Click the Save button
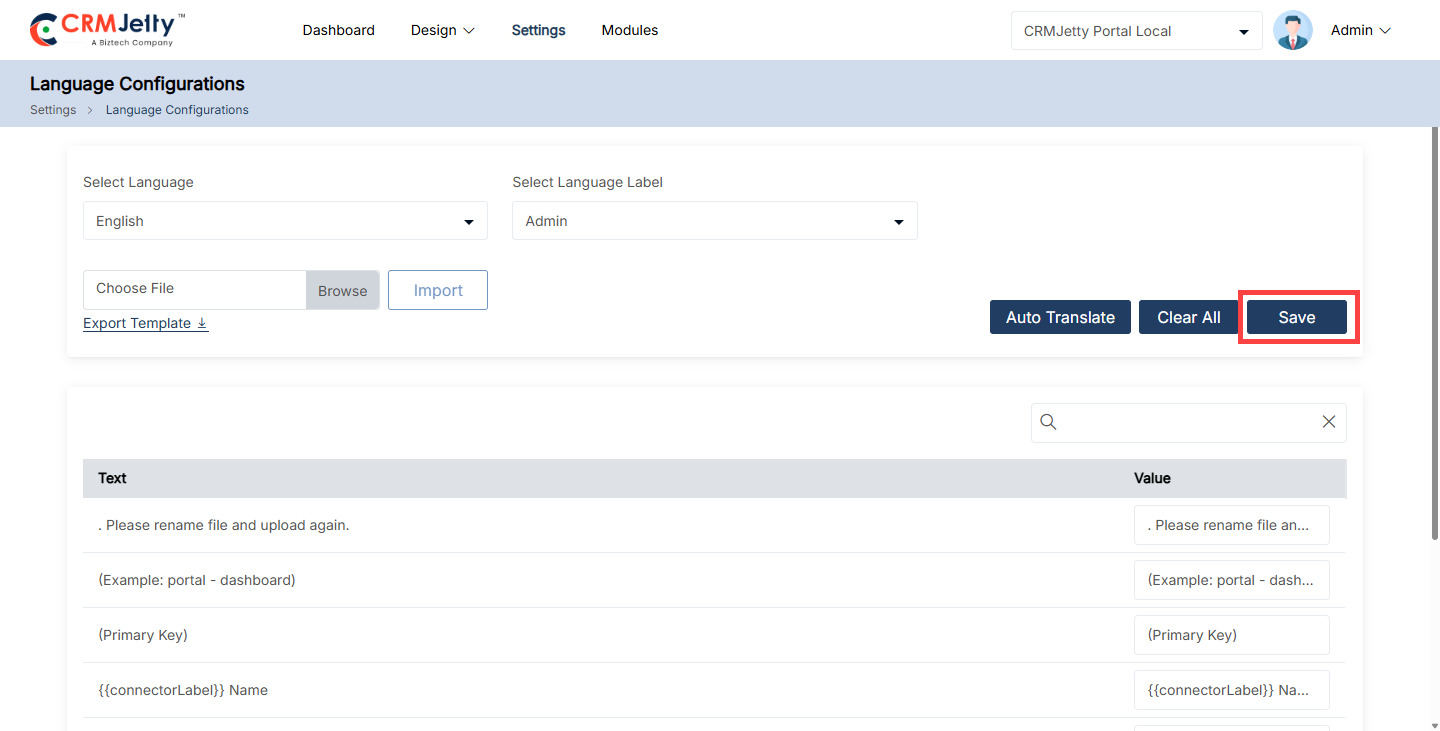 [x=1297, y=317]
